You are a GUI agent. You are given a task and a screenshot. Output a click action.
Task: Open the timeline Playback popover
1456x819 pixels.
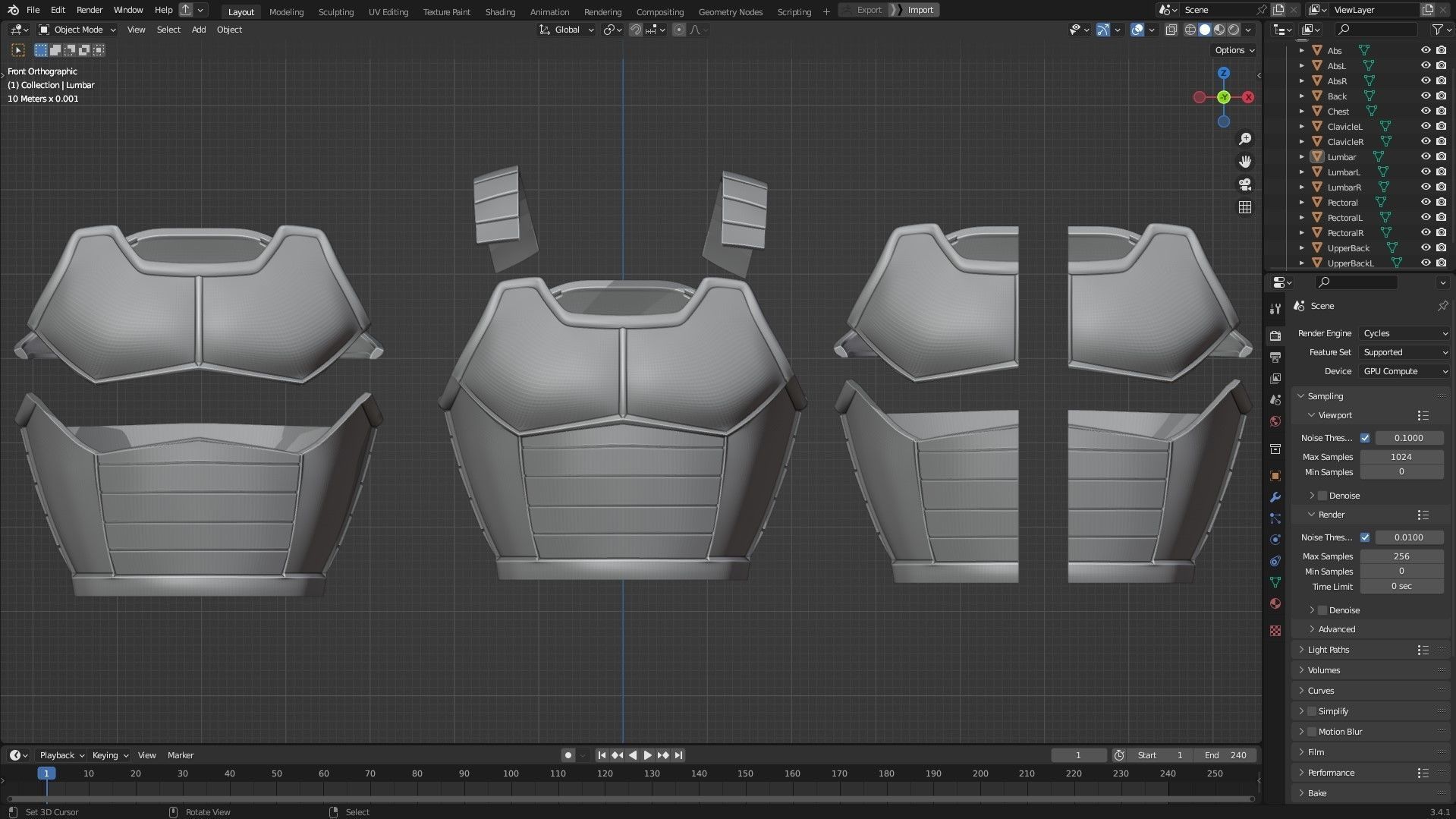(x=61, y=755)
